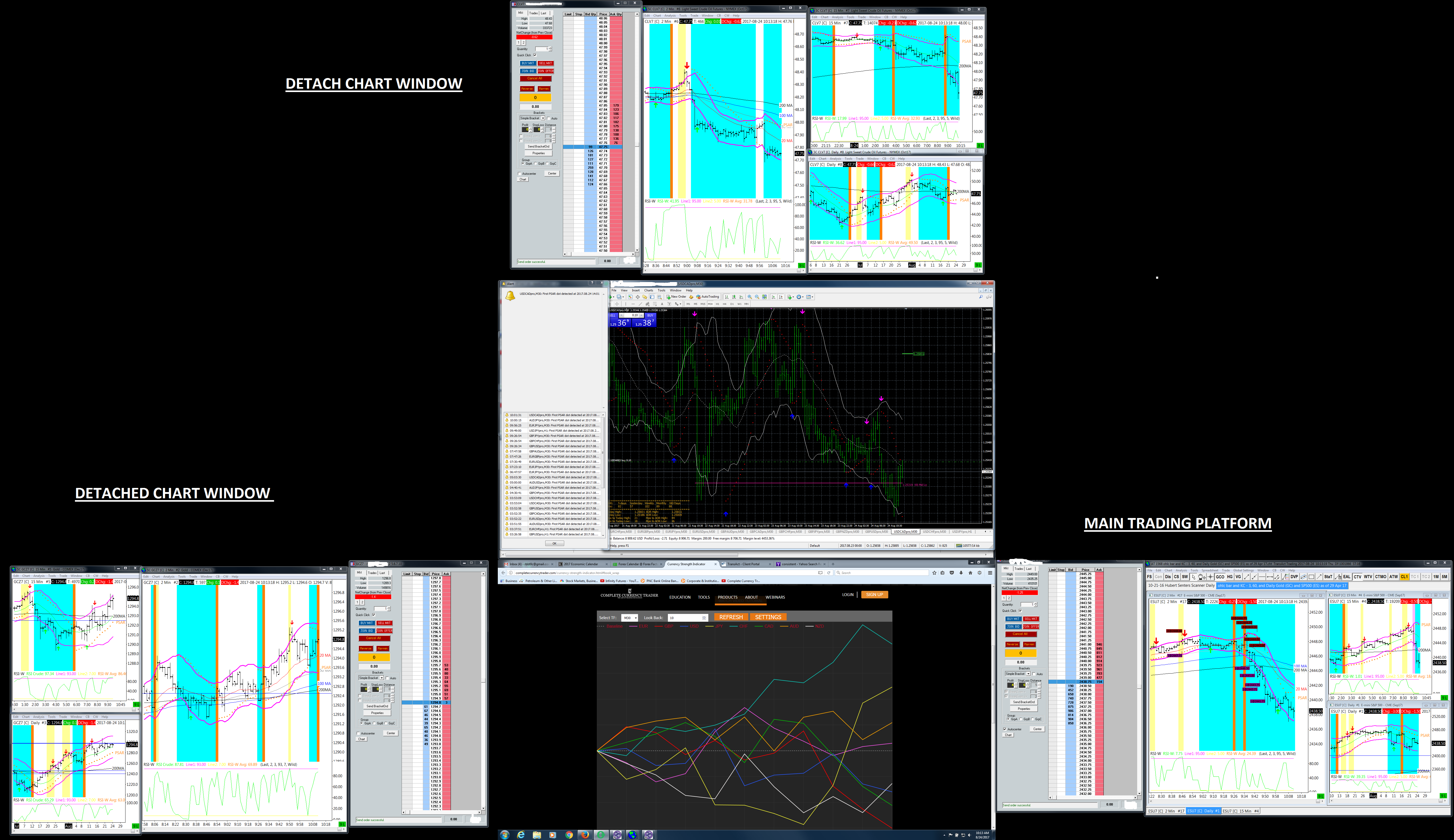This screenshot has height=840, width=1454.
Task: Select the rectangle drawing tool in TransAct toolbar
Action: (1312, 576)
